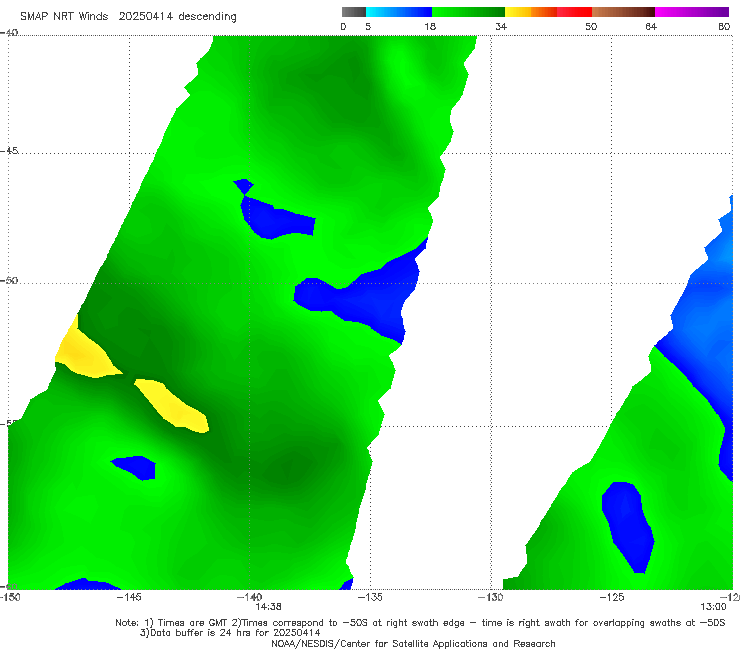The height and width of the screenshot is (650, 740).
Task: Click the gray segment of the wind color bar
Action: [353, 12]
